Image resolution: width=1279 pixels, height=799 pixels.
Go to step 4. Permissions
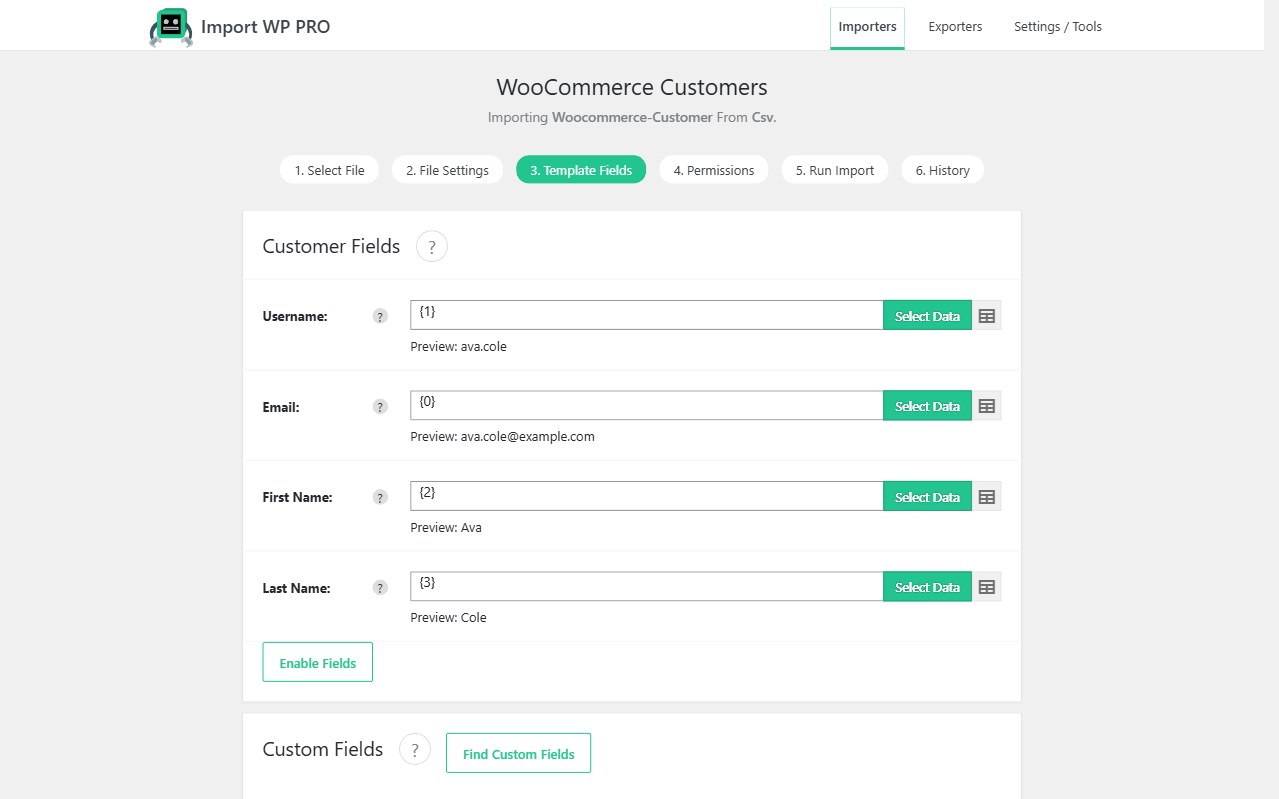pyautogui.click(x=714, y=170)
